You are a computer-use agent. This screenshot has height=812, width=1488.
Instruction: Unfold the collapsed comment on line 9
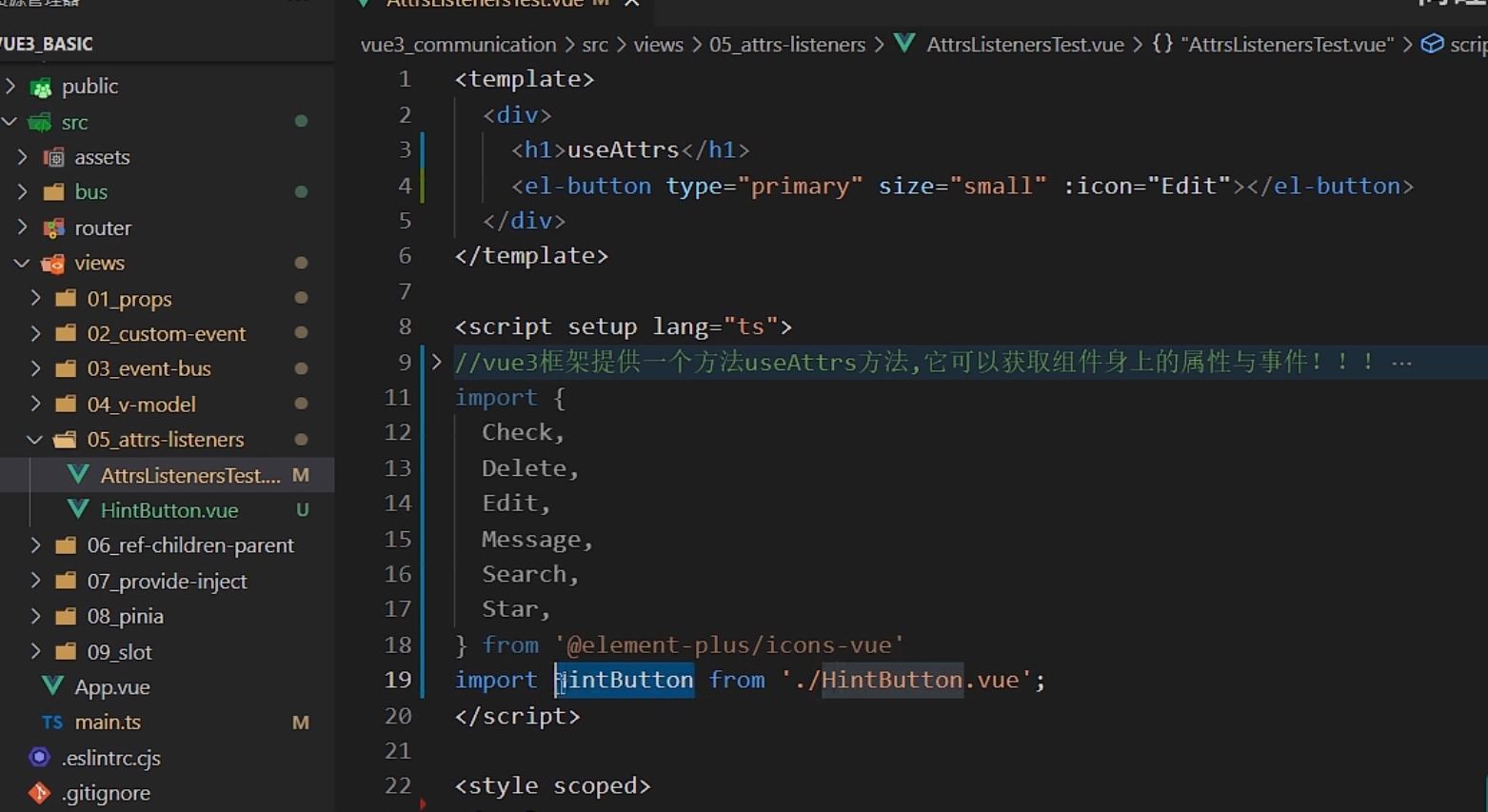tap(437, 362)
